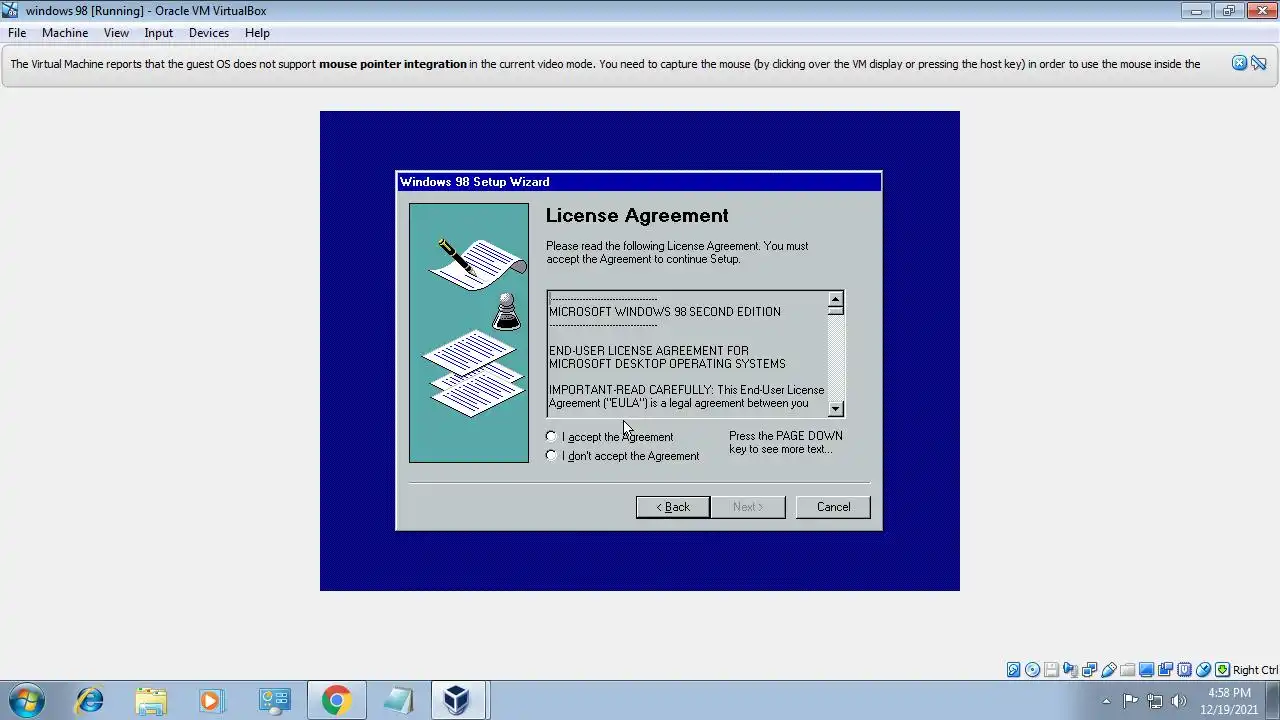
Task: Click the recording status icon
Action: 1165,670
